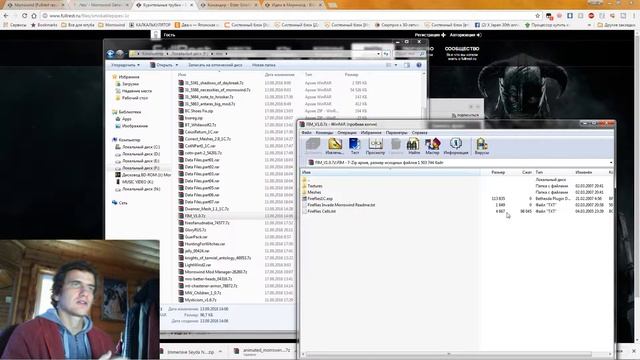Viewport: 640px width, 360px height.
Task: Click the Explorer search field
Action: point(409,53)
